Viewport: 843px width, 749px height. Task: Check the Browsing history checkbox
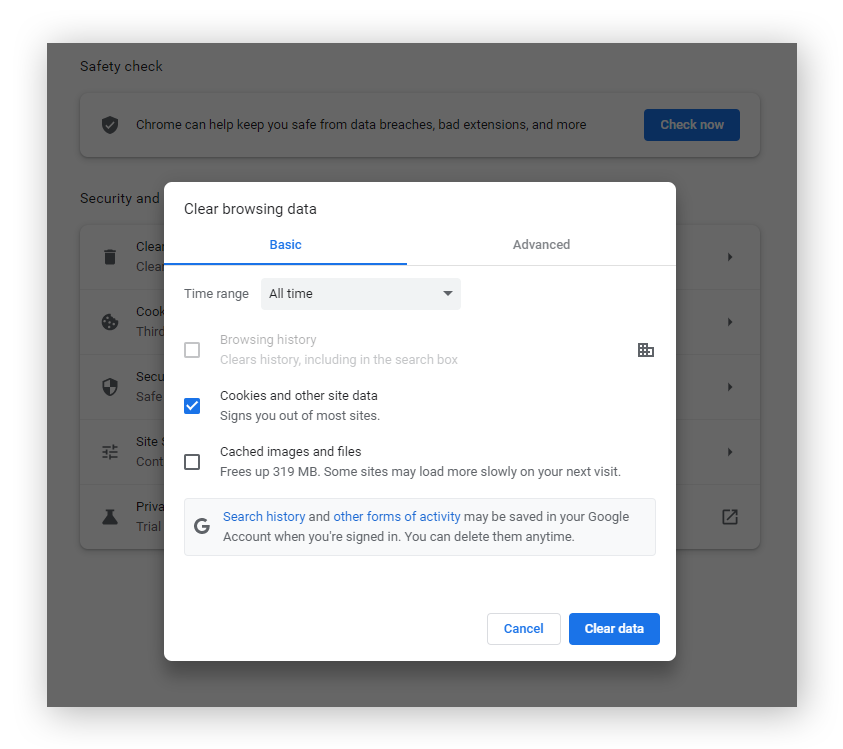pyautogui.click(x=192, y=350)
